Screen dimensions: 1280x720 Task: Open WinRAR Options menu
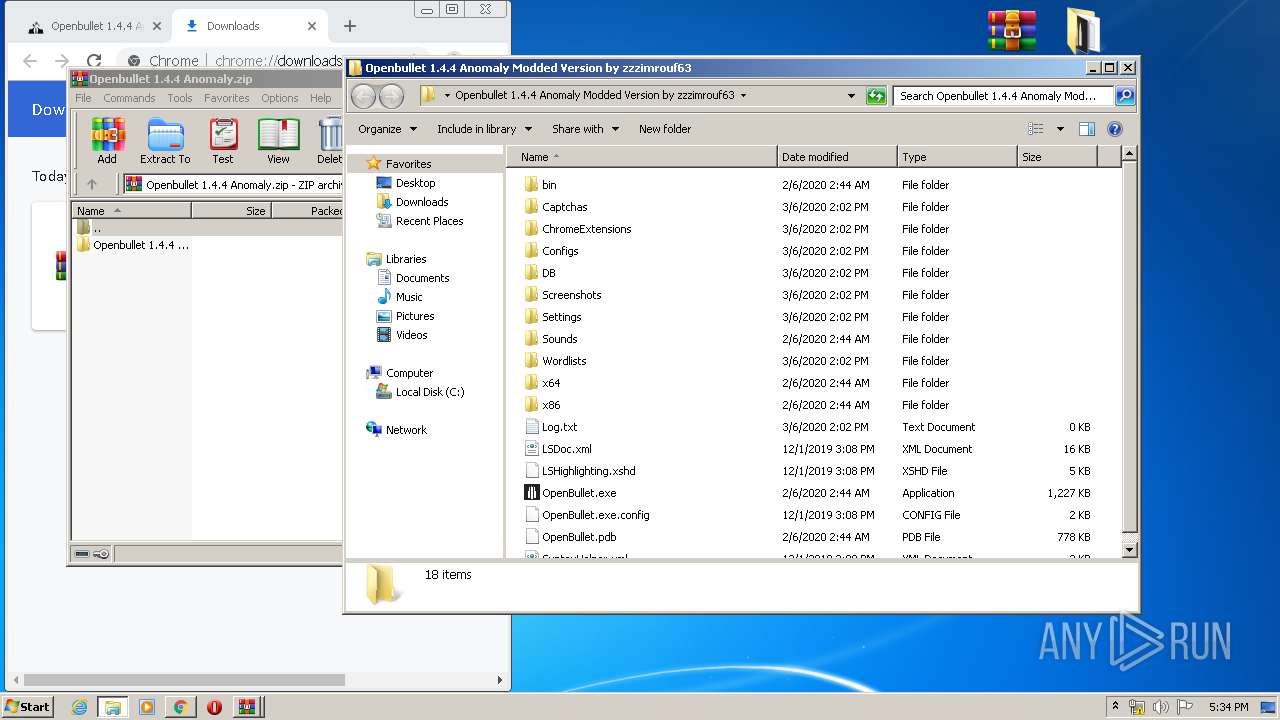(x=280, y=98)
